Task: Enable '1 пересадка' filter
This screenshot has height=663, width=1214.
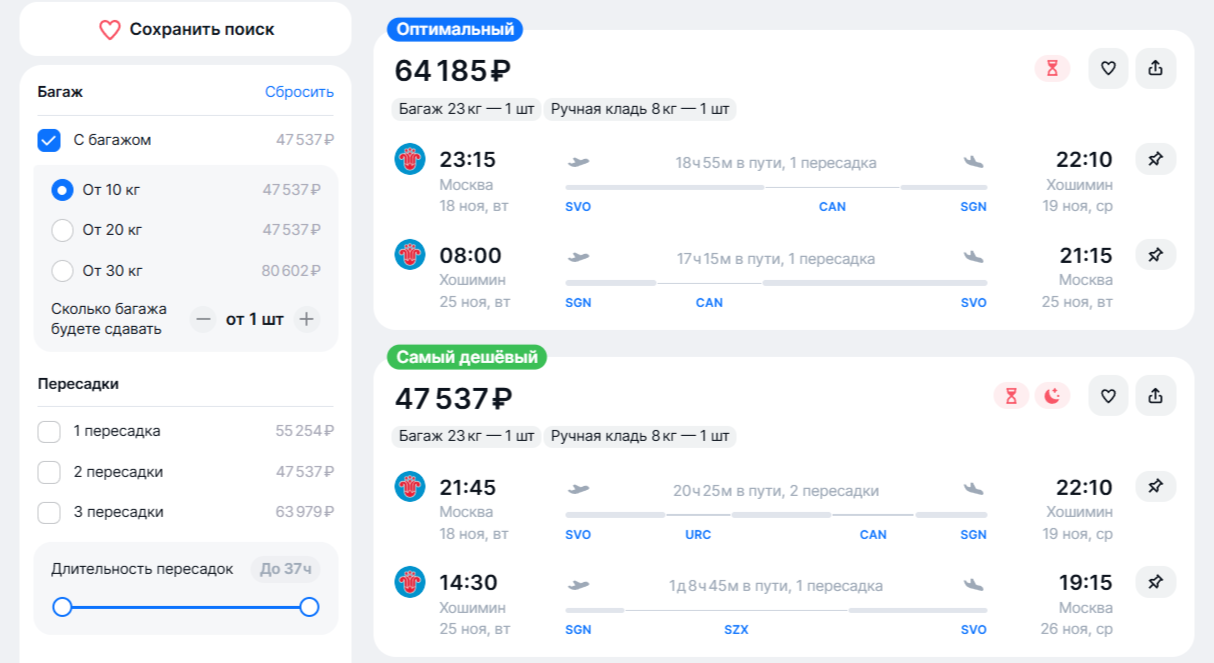Action: 49,432
